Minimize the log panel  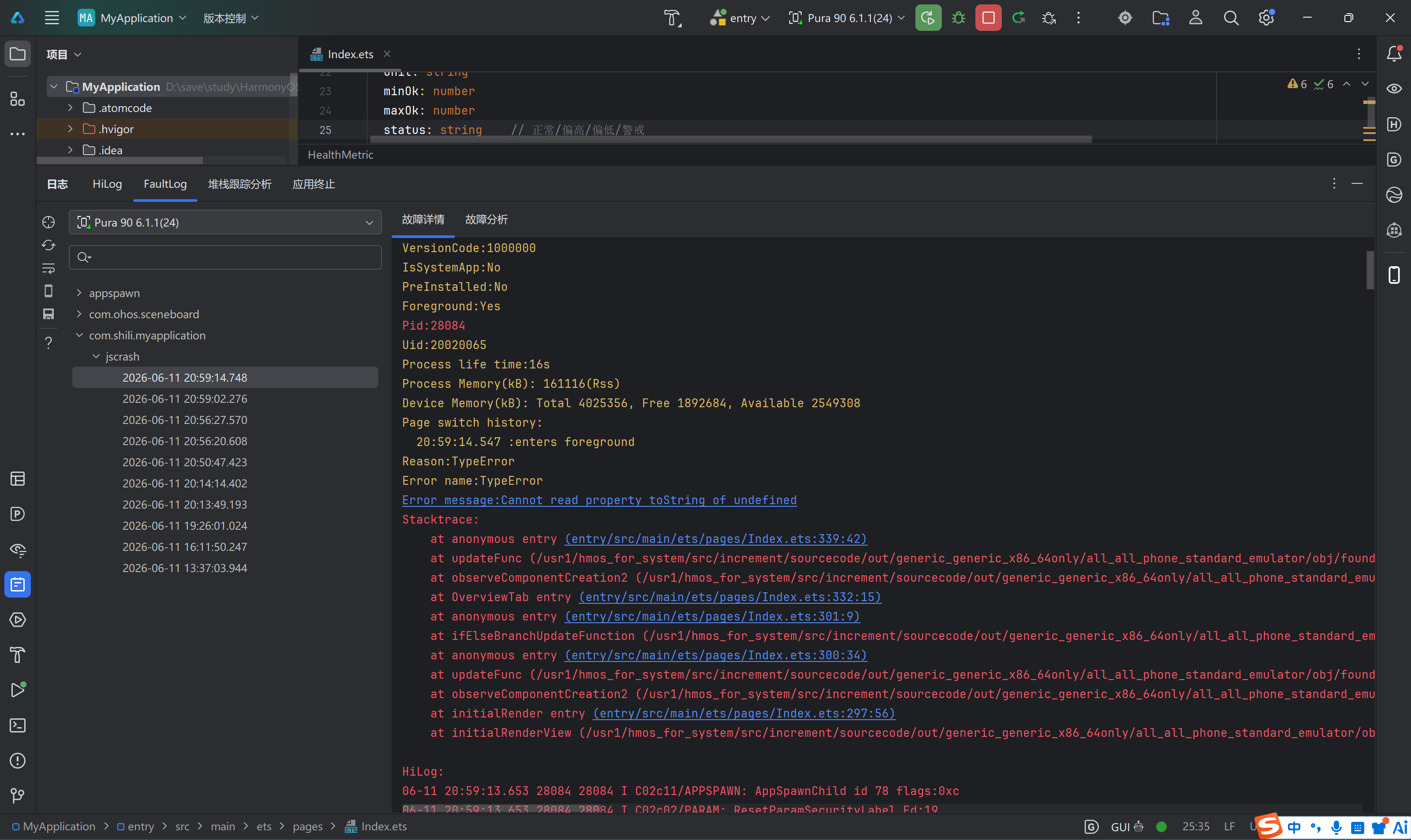click(1357, 183)
